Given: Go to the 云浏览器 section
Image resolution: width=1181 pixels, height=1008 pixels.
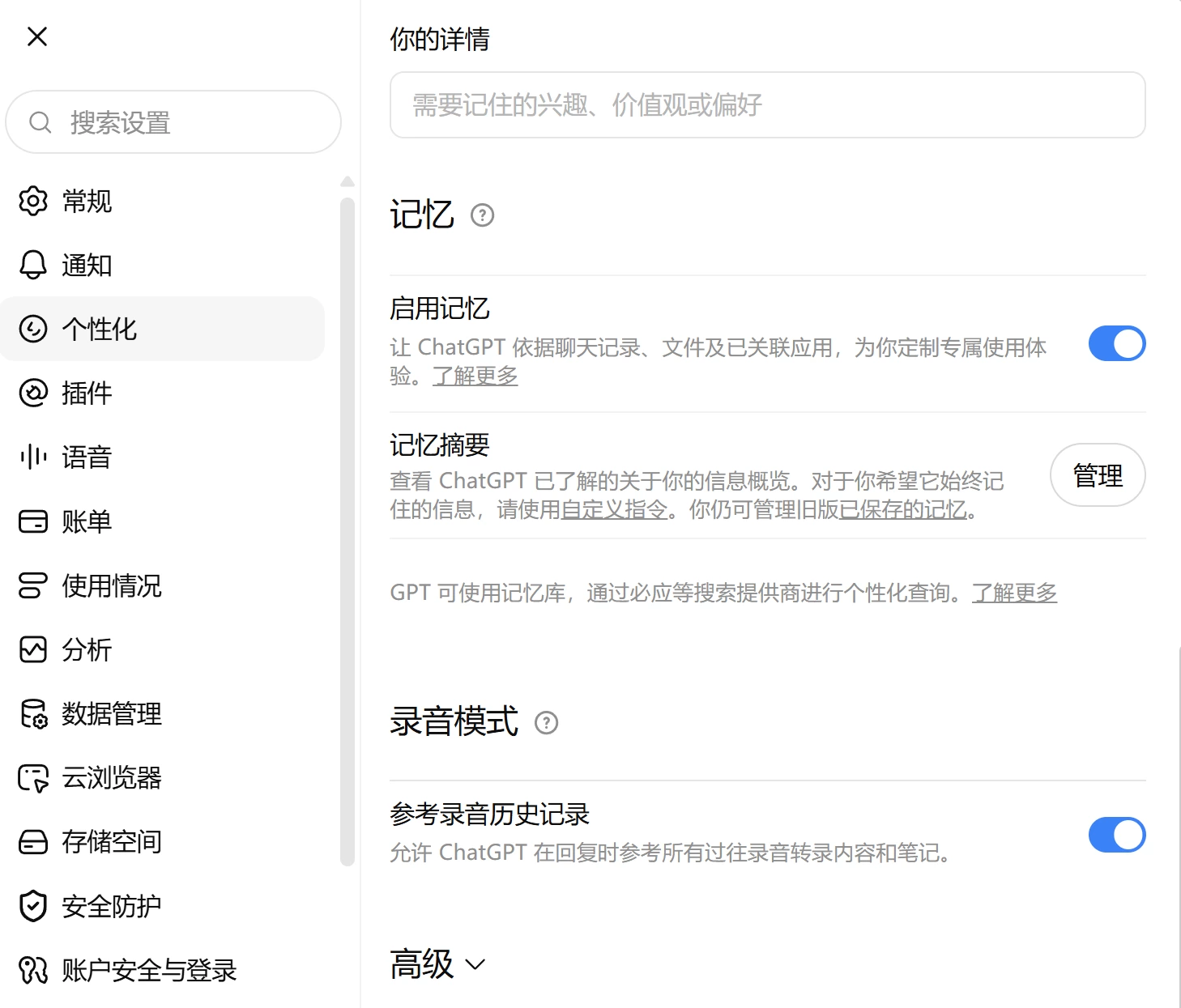Looking at the screenshot, I should pyautogui.click(x=162, y=777).
